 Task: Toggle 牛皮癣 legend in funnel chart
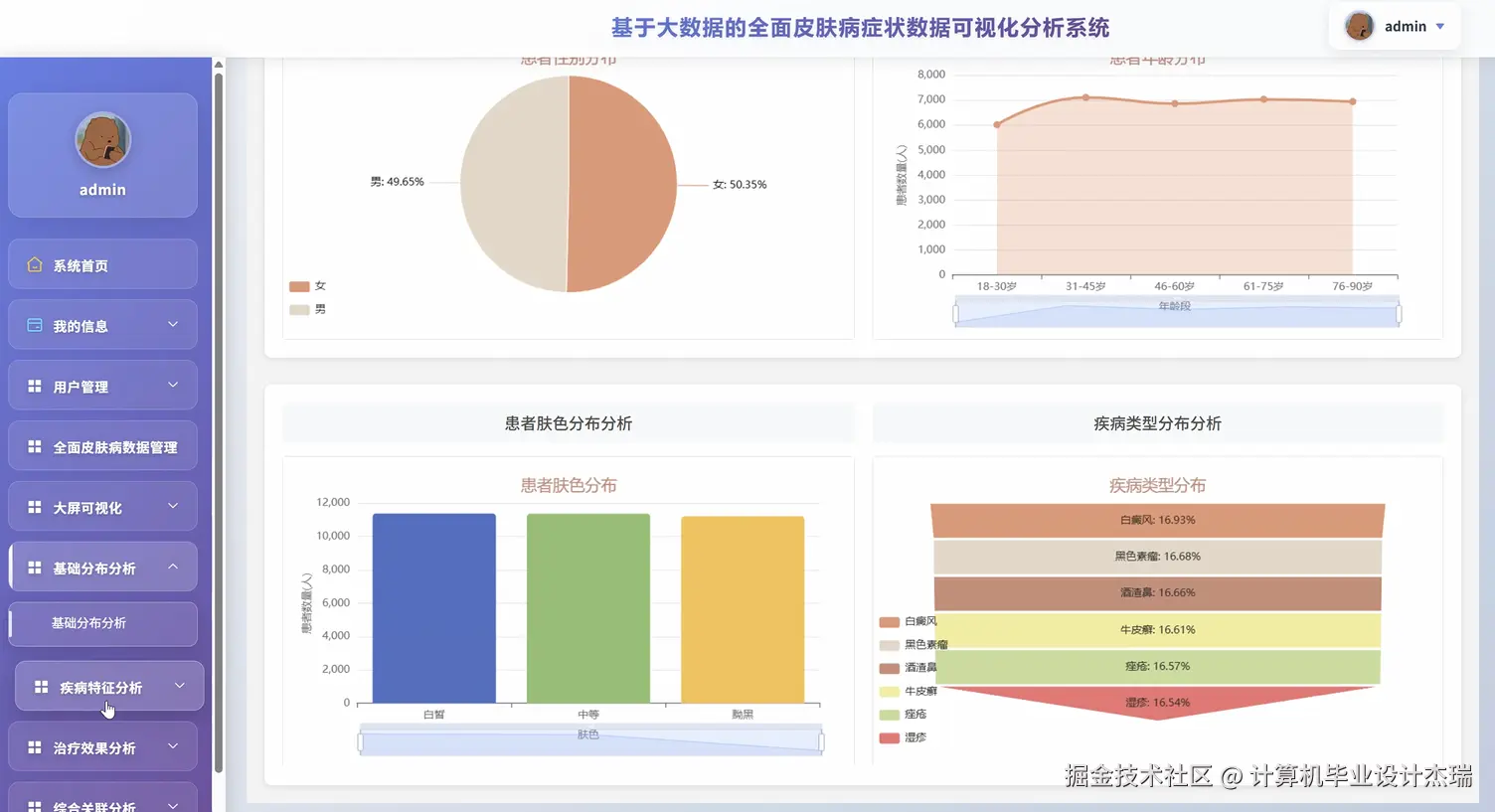pos(909,691)
